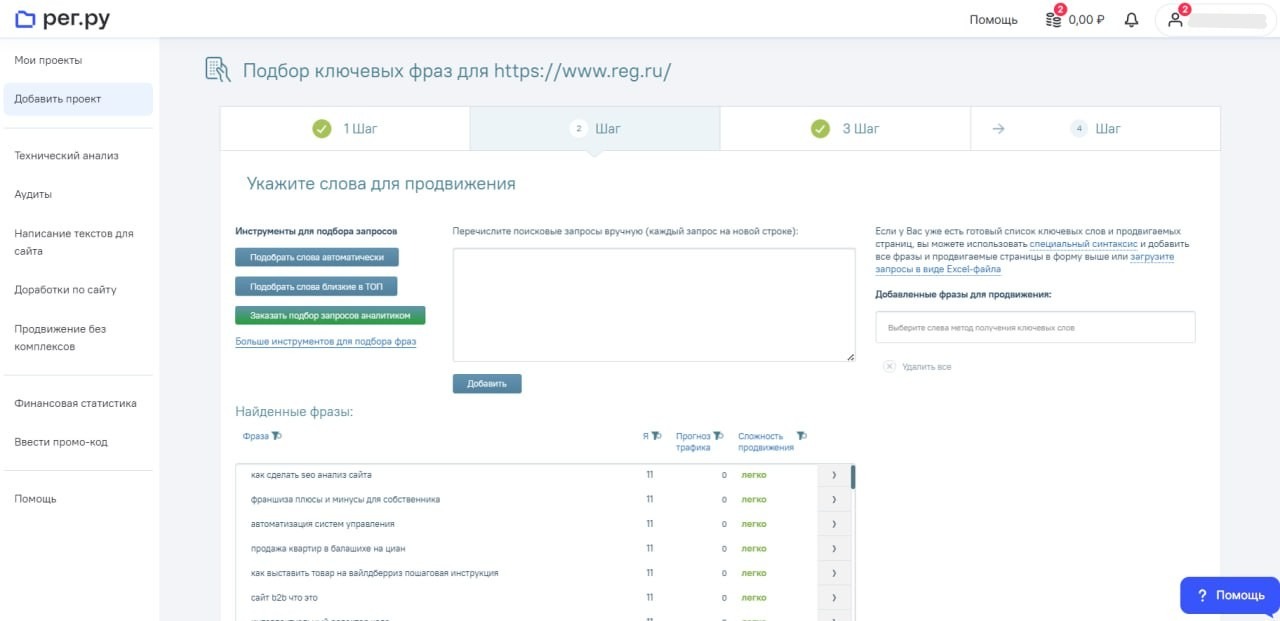Open Технический анализ in sidebar
Viewport: 1280px width, 621px height.
pos(66,156)
